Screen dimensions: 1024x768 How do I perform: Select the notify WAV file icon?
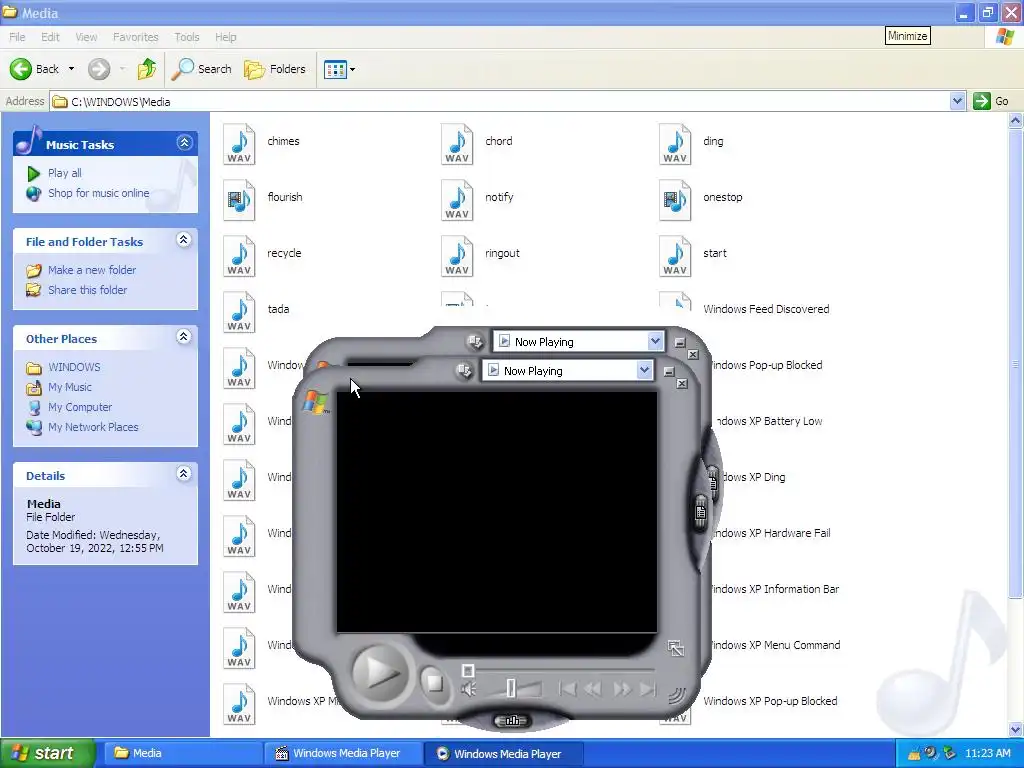(x=457, y=200)
